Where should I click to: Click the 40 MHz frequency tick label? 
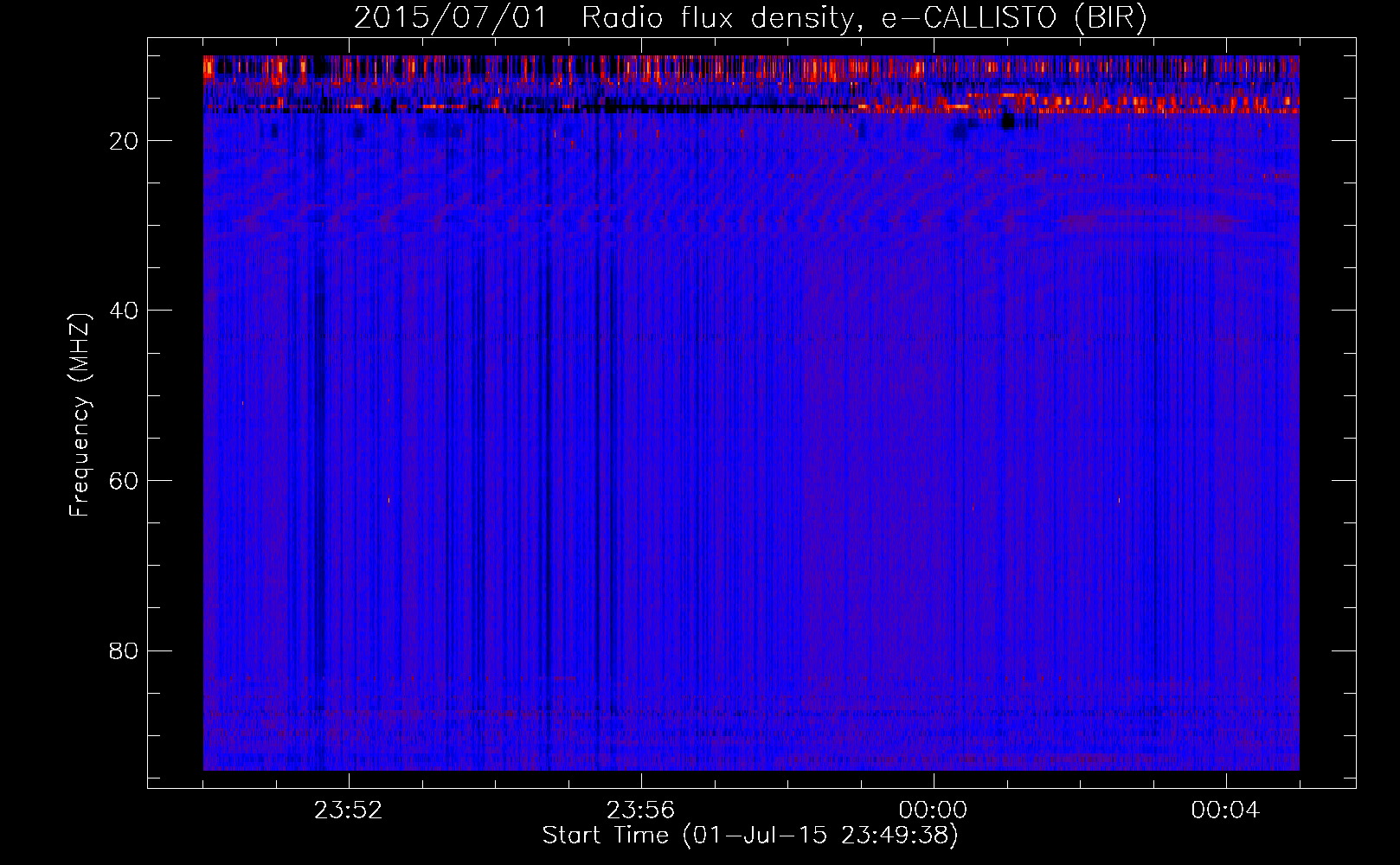tap(124, 311)
